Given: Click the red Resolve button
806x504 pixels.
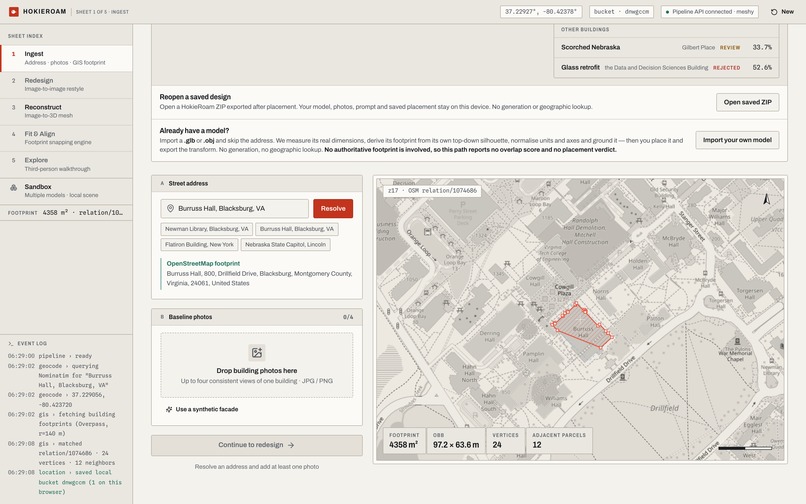Looking at the screenshot, I should pyautogui.click(x=333, y=208).
